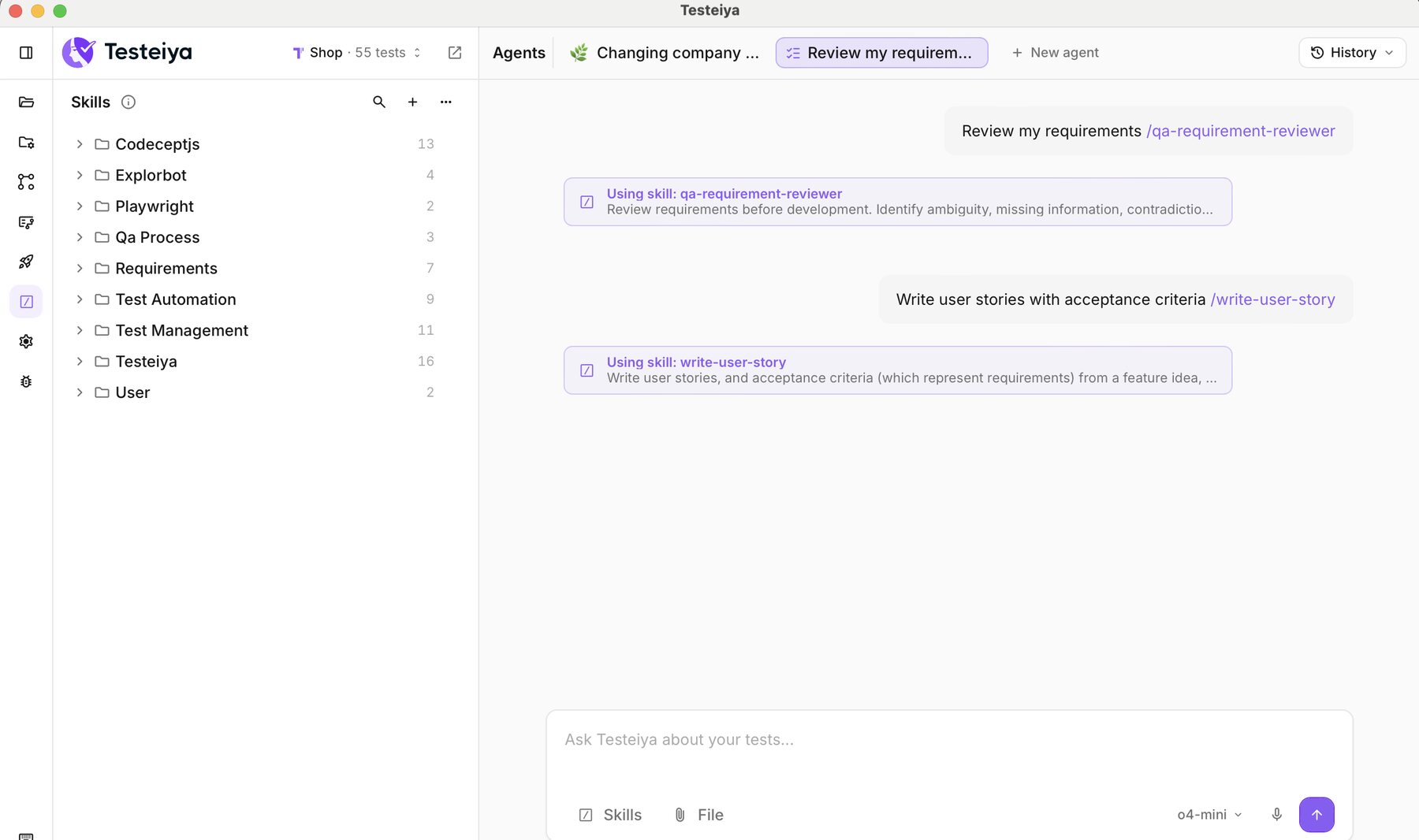Select the highlighted Skills icon in left rail

pyautogui.click(x=26, y=302)
